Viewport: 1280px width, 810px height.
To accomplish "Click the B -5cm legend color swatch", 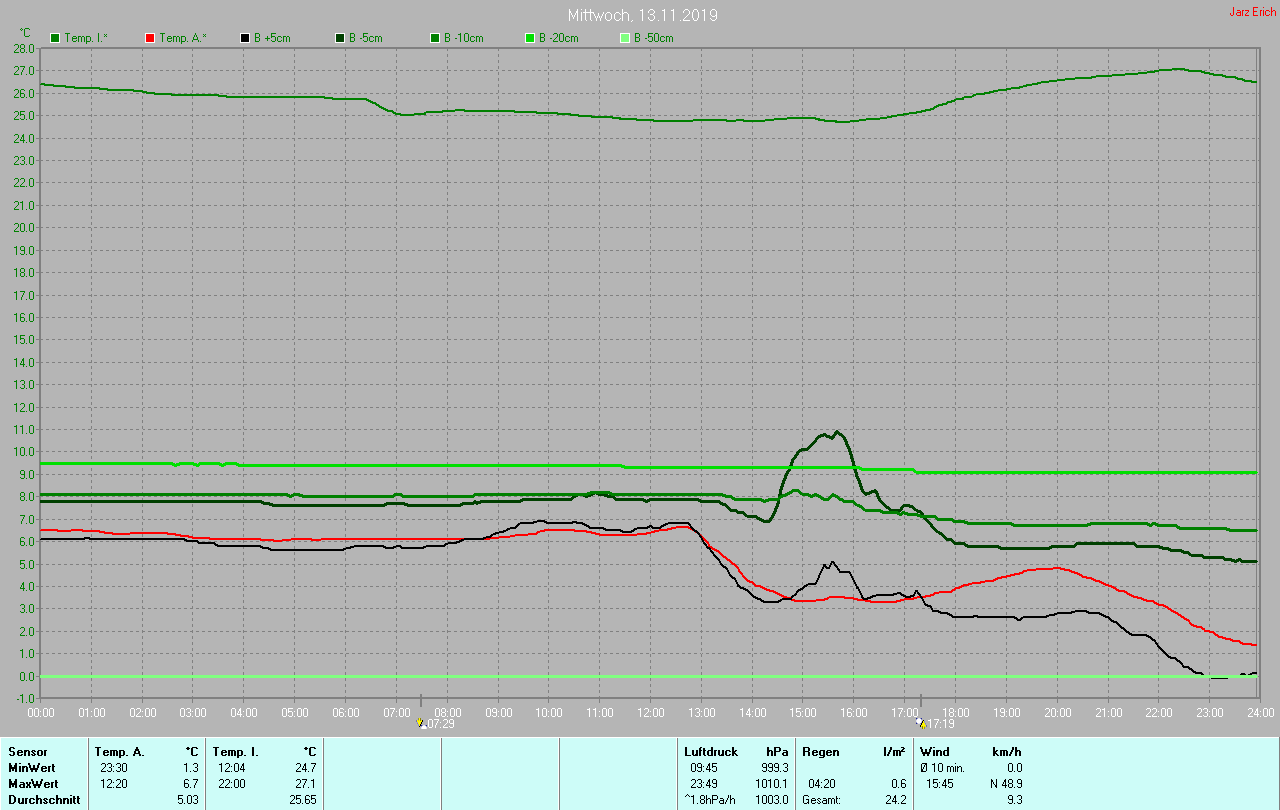I will 340,38.
